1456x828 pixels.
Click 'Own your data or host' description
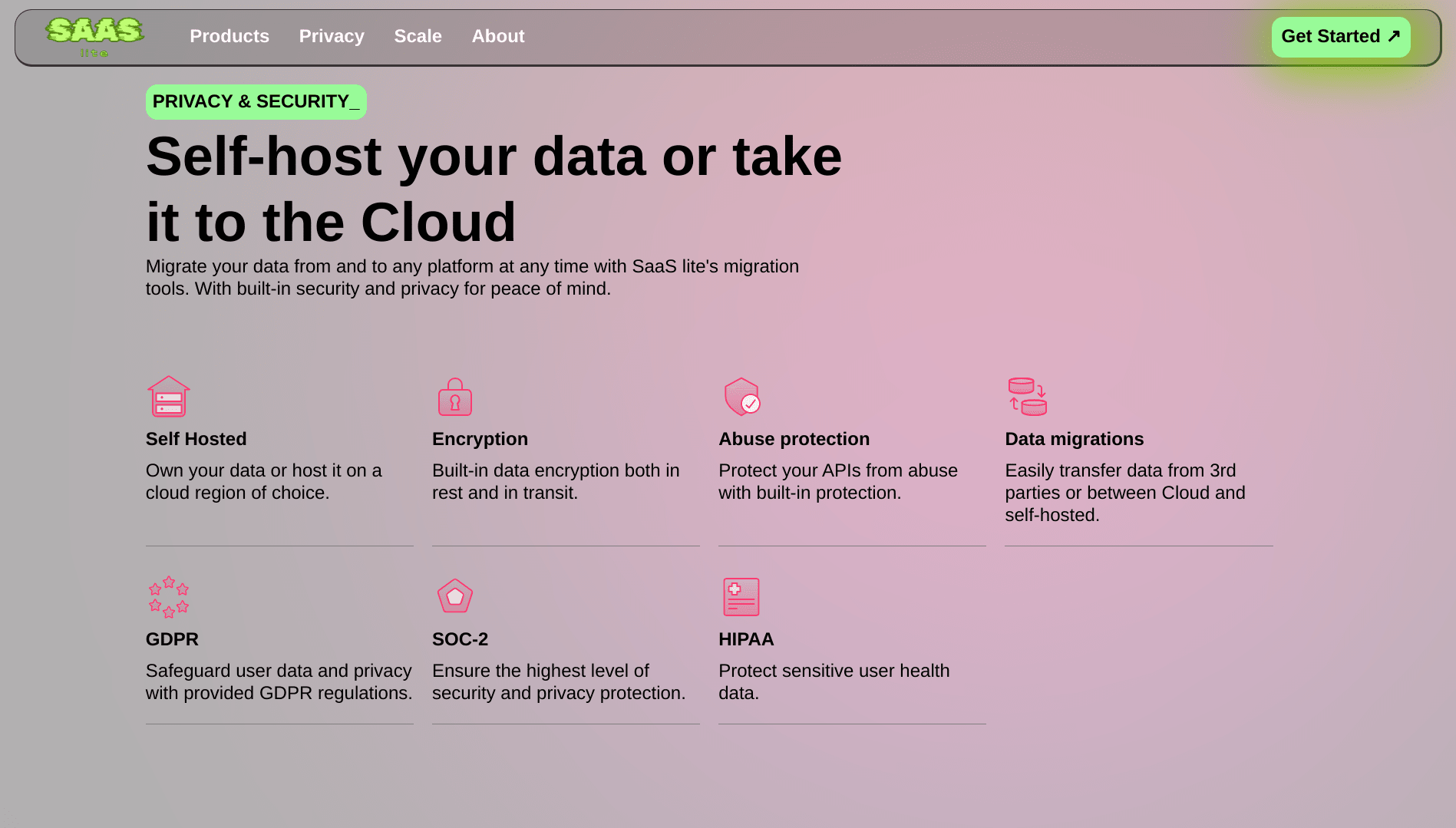pyautogui.click(x=264, y=482)
